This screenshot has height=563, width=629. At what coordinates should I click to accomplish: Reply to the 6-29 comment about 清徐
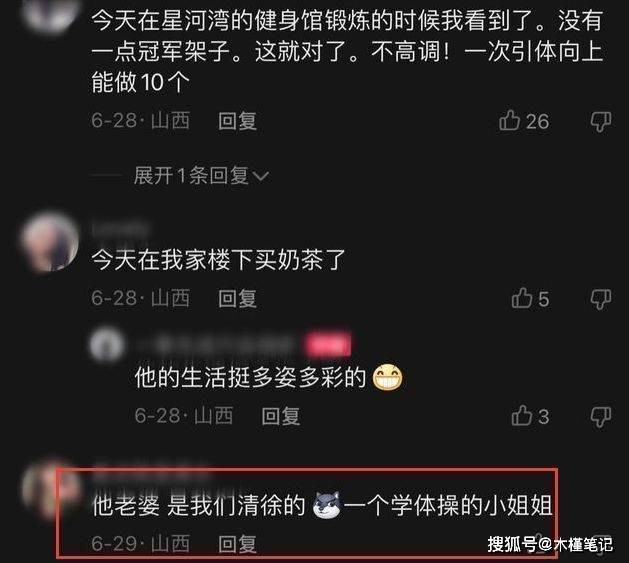(x=237, y=544)
